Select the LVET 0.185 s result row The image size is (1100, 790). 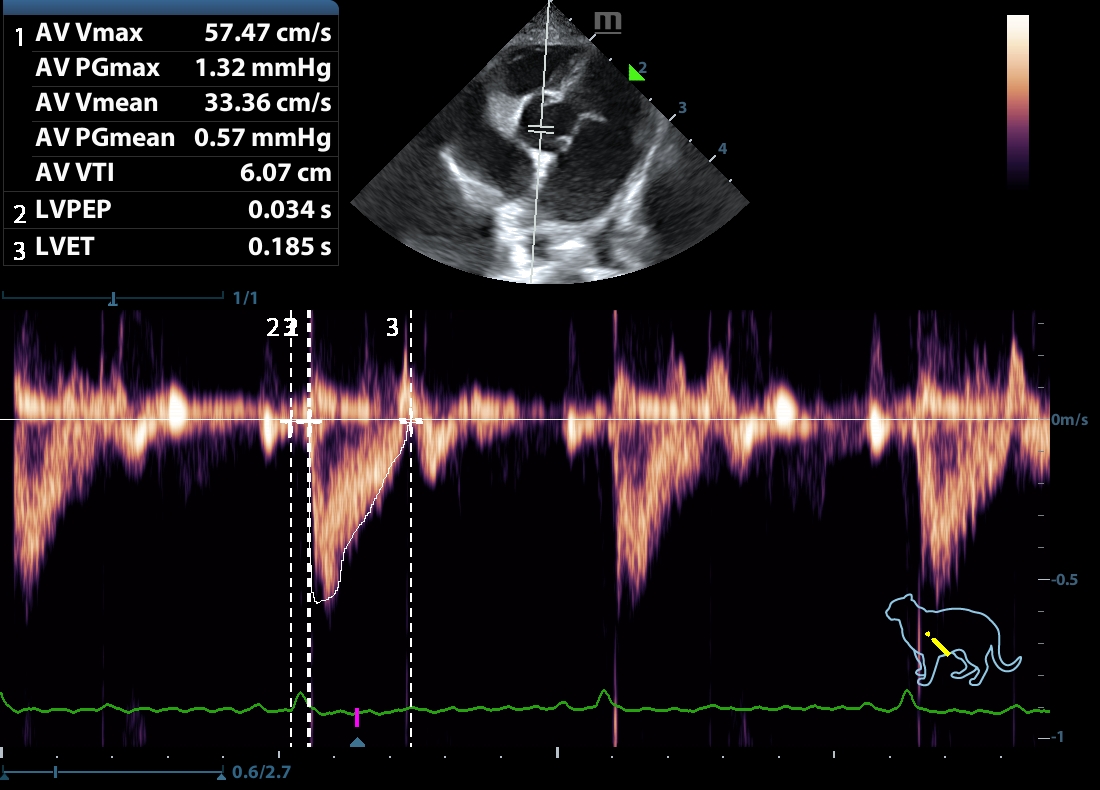170,247
